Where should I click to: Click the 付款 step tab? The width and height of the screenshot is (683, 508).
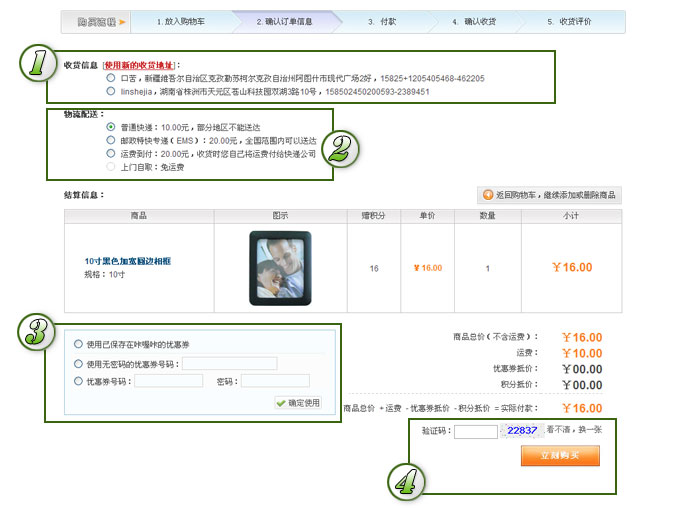pos(382,22)
